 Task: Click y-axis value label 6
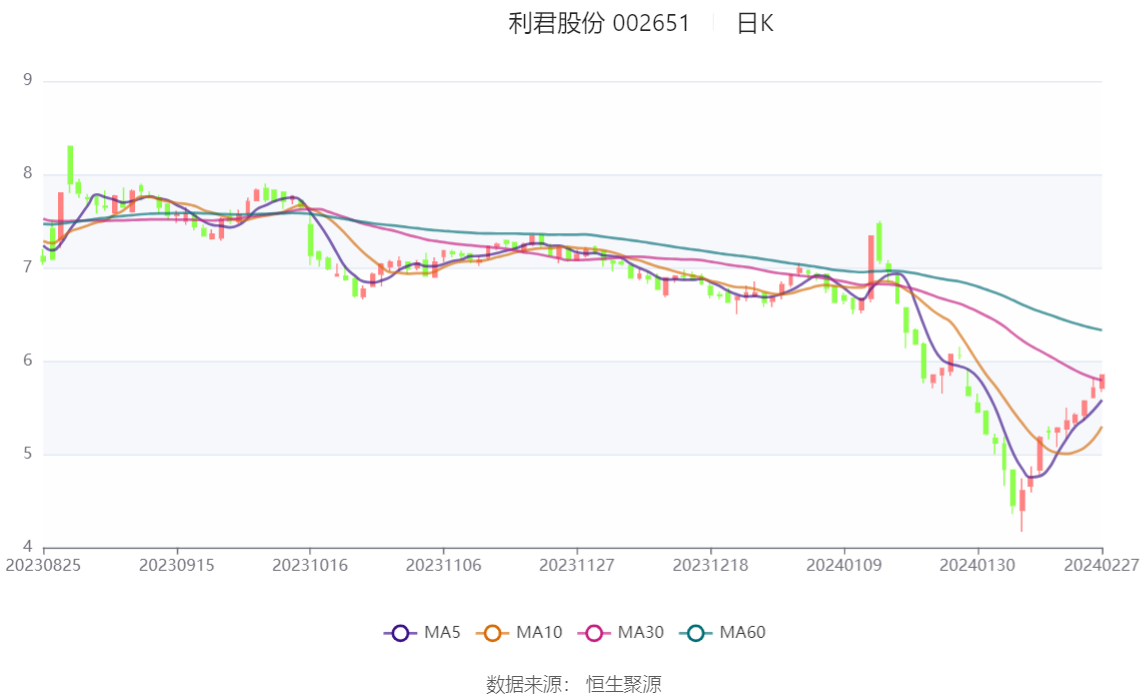click(28, 360)
